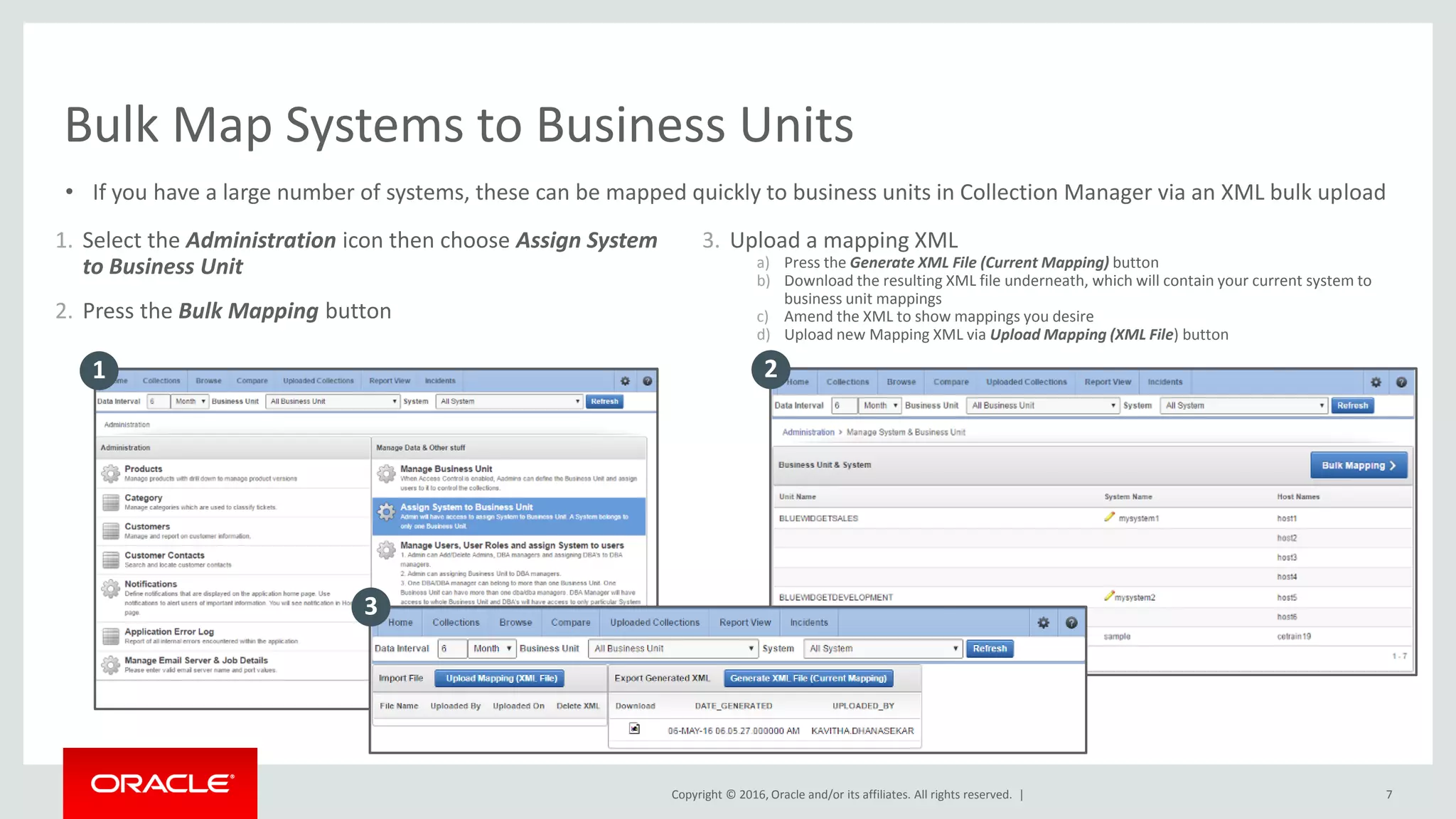Click Generate XML File (Current Mapping) button
Viewport: 1456px width, 819px height.
click(808, 679)
